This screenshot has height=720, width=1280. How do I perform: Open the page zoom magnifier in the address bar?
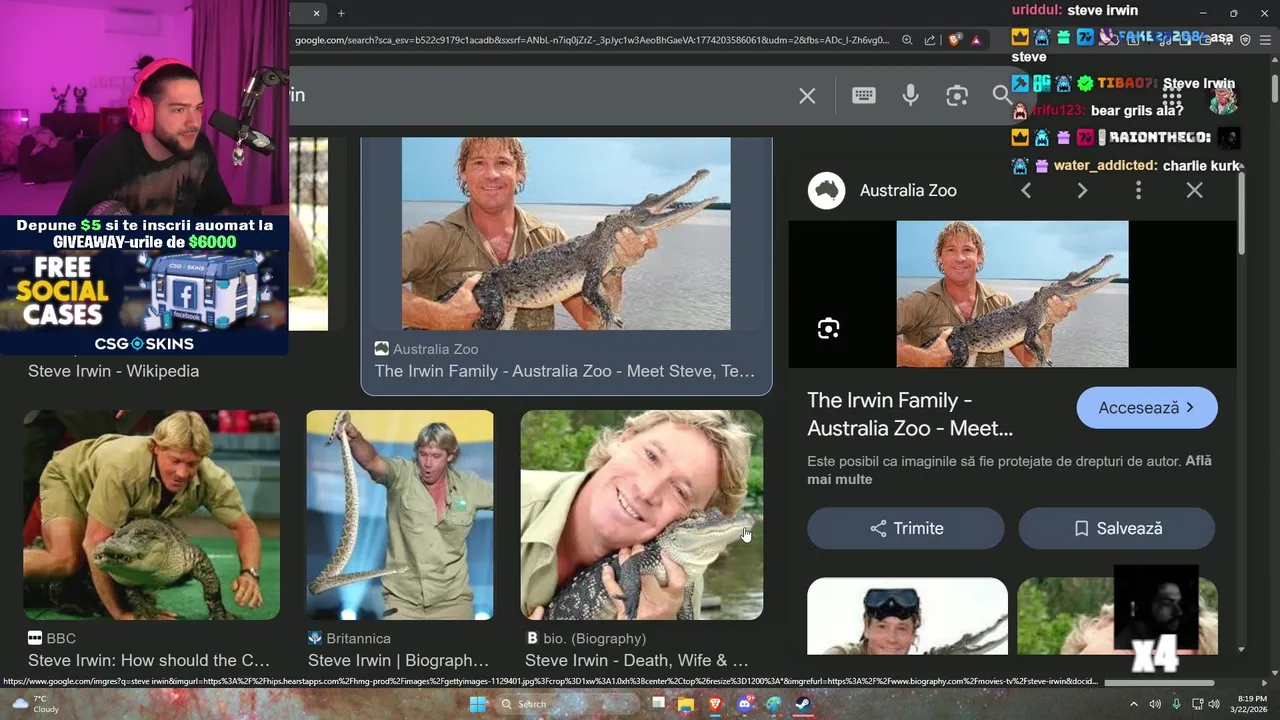coord(907,40)
